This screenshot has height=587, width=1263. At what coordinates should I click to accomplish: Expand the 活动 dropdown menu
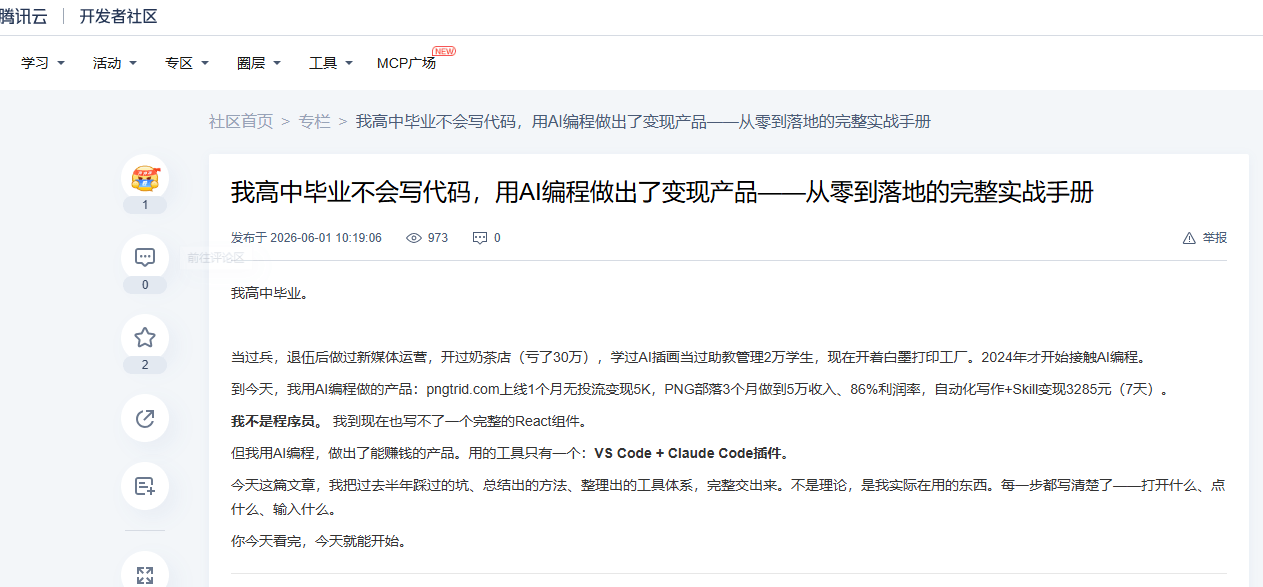(115, 63)
